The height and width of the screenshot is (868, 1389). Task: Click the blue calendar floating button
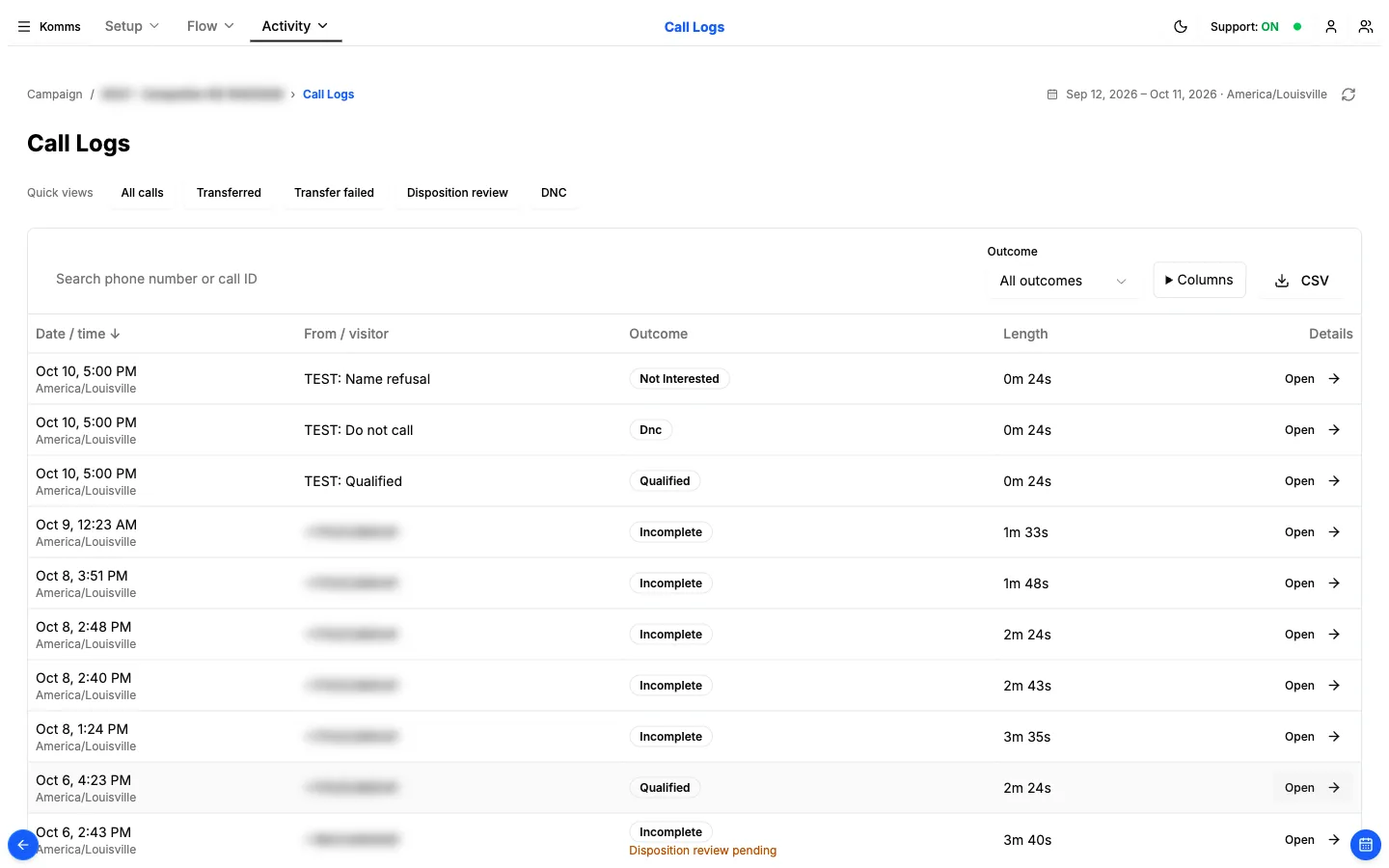[x=1366, y=845]
